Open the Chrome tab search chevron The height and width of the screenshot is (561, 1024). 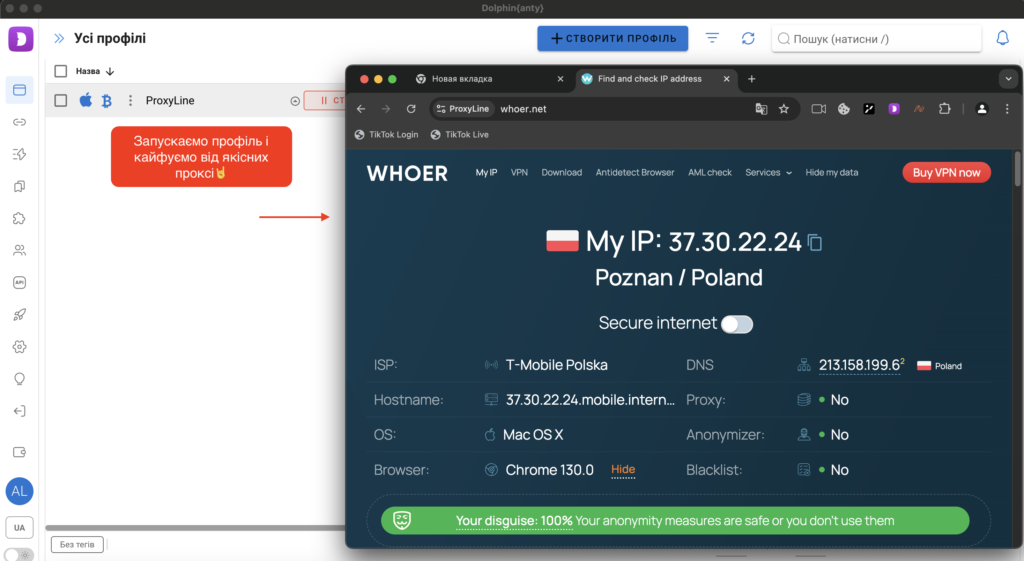click(x=1007, y=79)
